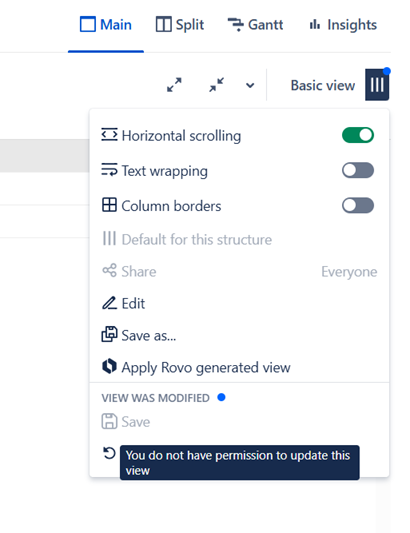Click the expand all arrows icon
The width and height of the screenshot is (410, 533).
coord(174,85)
